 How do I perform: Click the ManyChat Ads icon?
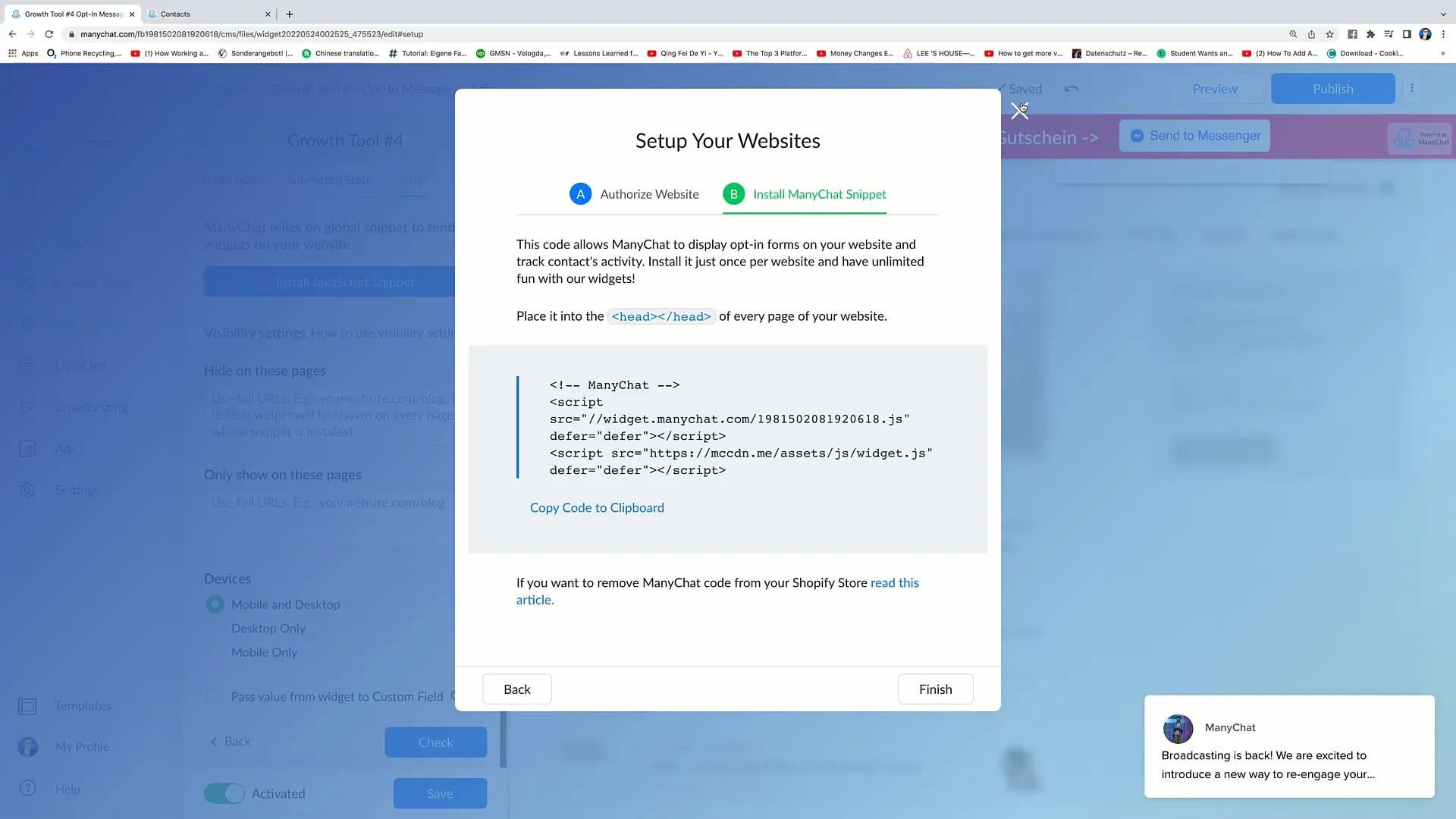27,447
